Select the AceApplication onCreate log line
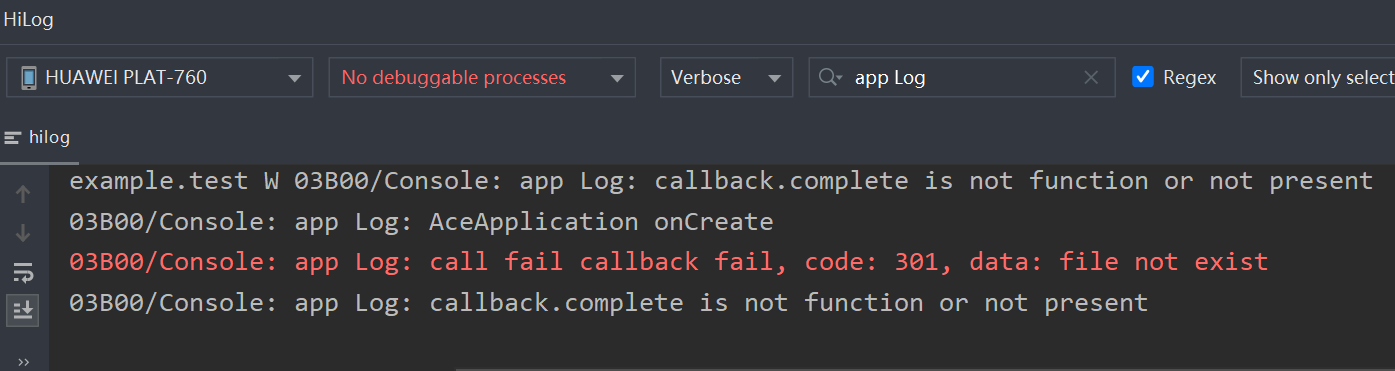The width and height of the screenshot is (1395, 371). (x=421, y=221)
